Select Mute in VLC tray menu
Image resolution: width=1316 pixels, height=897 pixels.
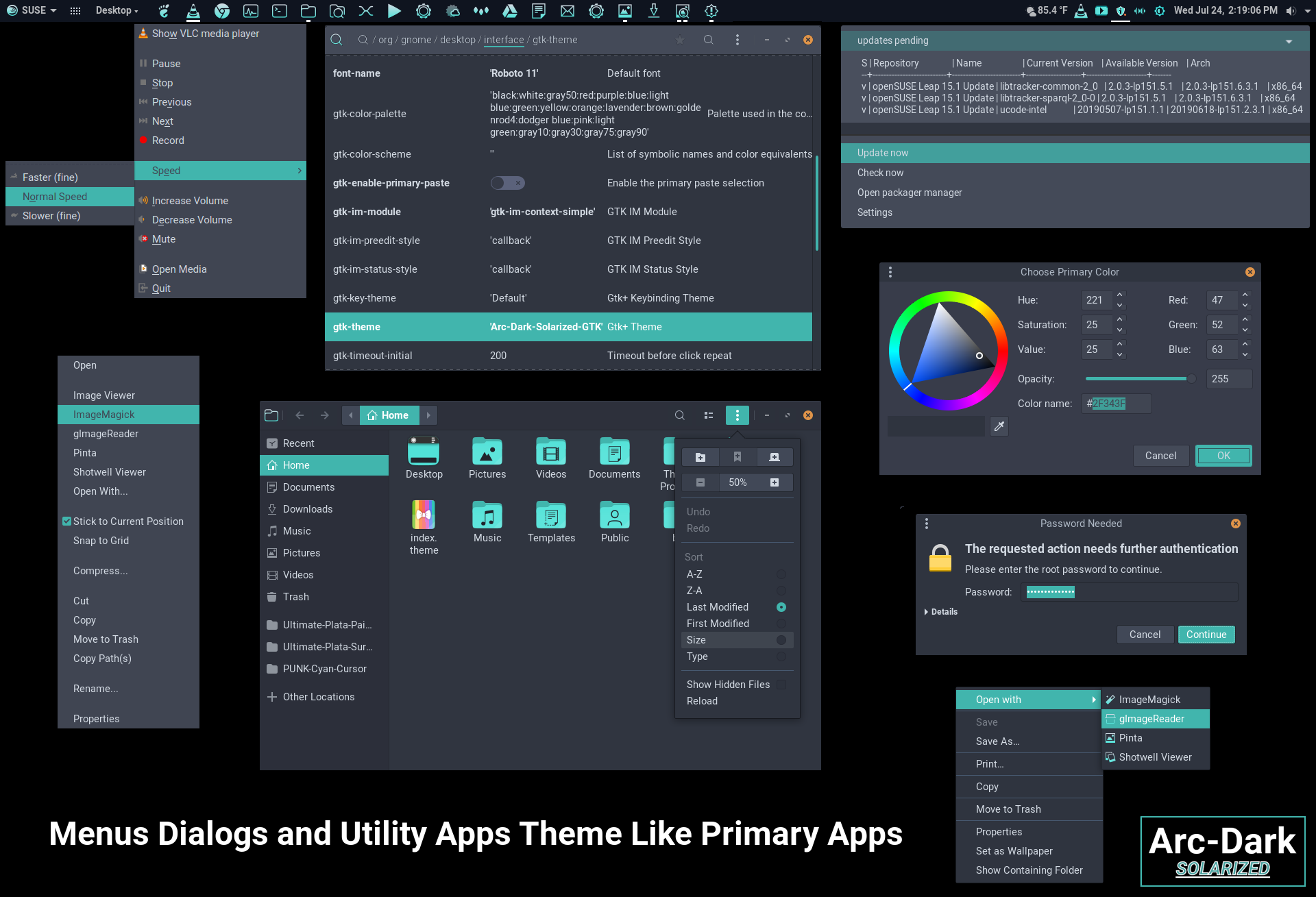[220, 239]
